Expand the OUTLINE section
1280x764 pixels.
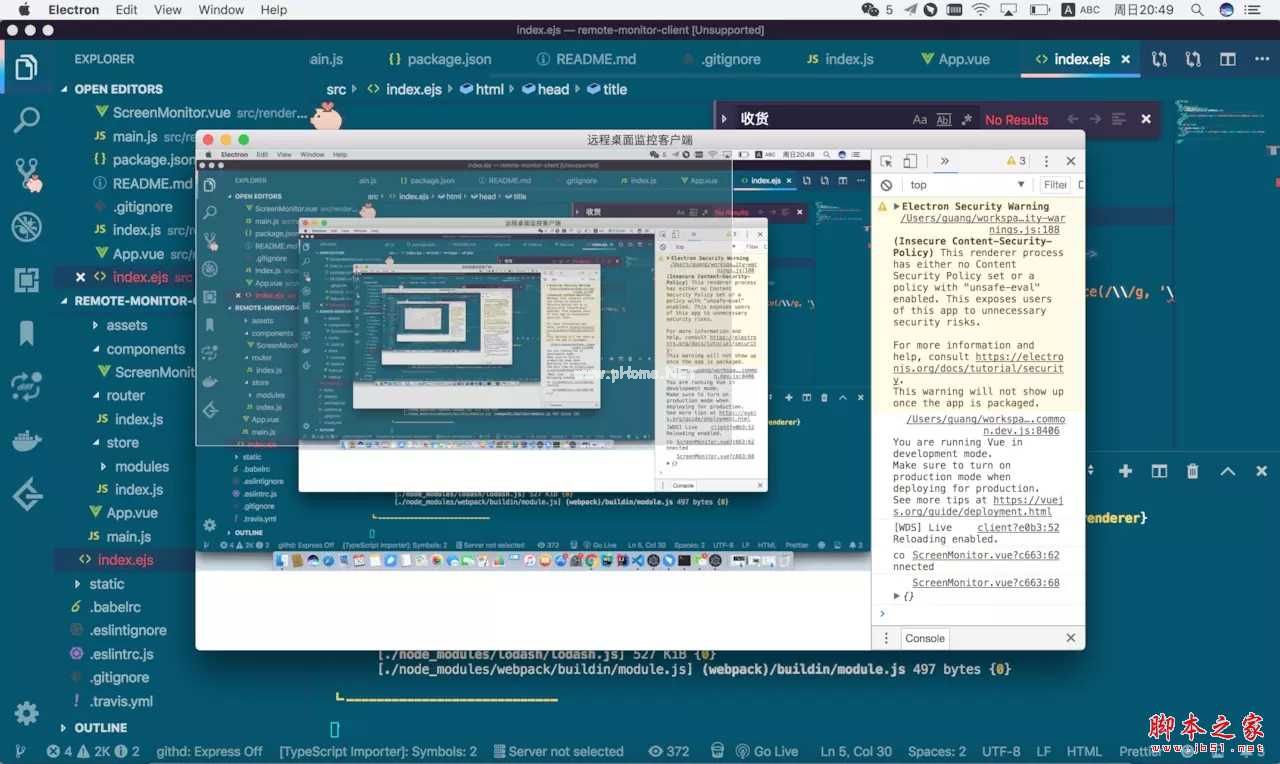[x=100, y=728]
